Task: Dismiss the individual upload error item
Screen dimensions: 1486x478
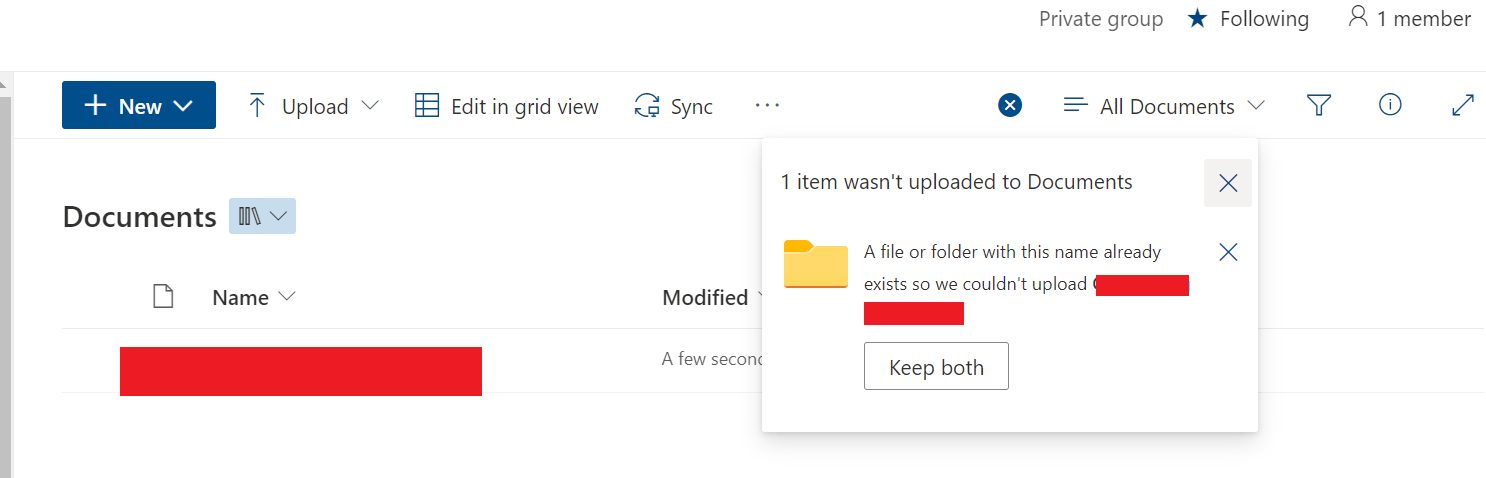Action: coord(1229,252)
